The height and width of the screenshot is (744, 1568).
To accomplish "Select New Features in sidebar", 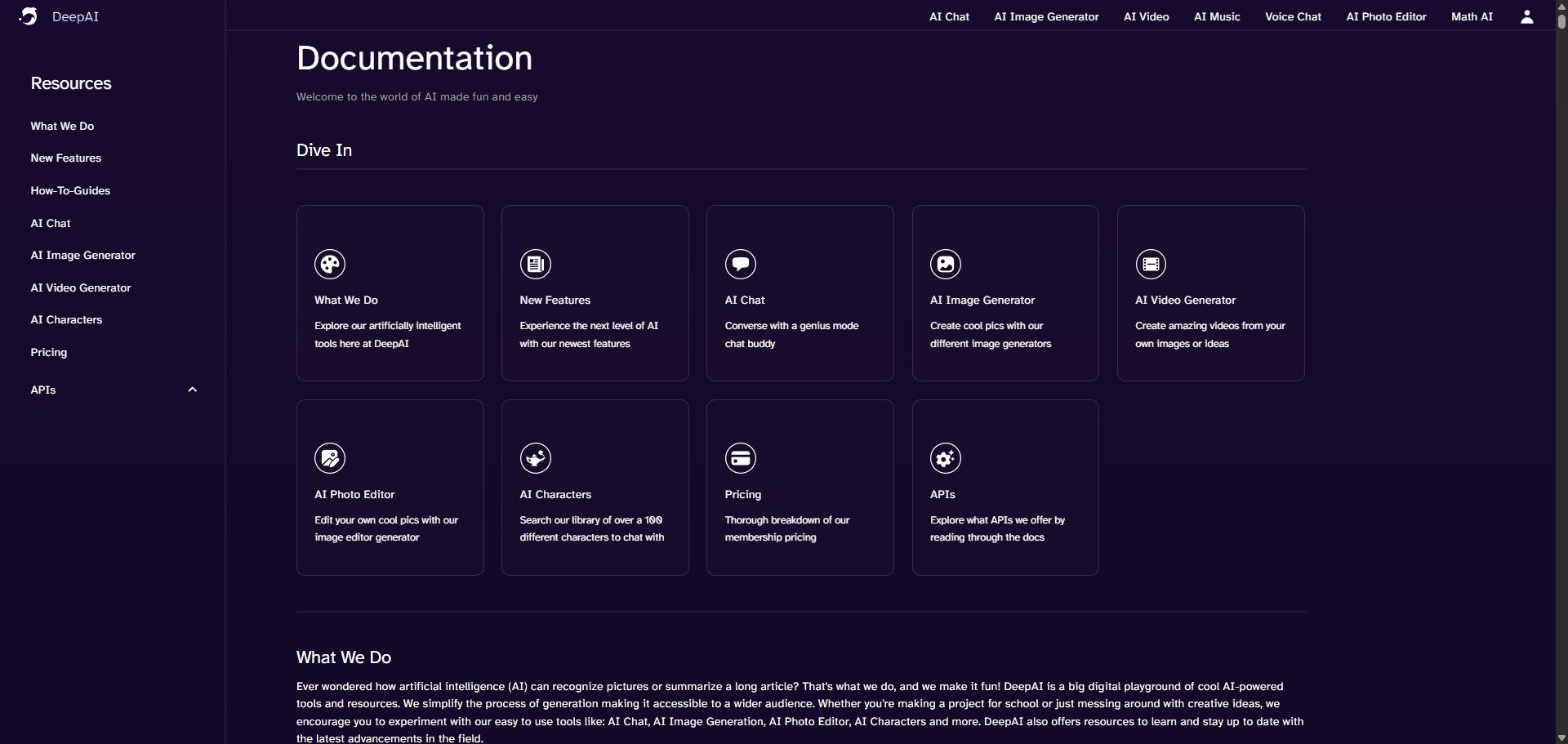I will click(x=66, y=158).
